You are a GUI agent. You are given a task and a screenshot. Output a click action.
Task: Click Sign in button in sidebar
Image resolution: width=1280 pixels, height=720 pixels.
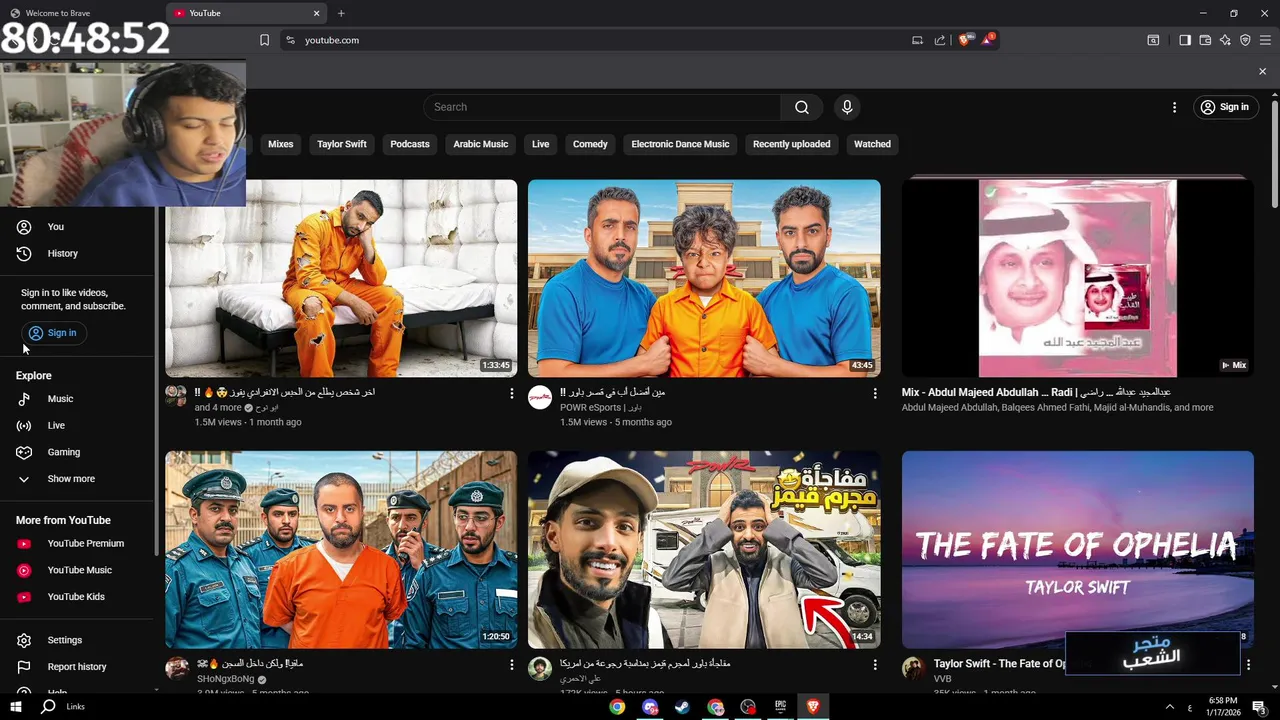pos(53,333)
